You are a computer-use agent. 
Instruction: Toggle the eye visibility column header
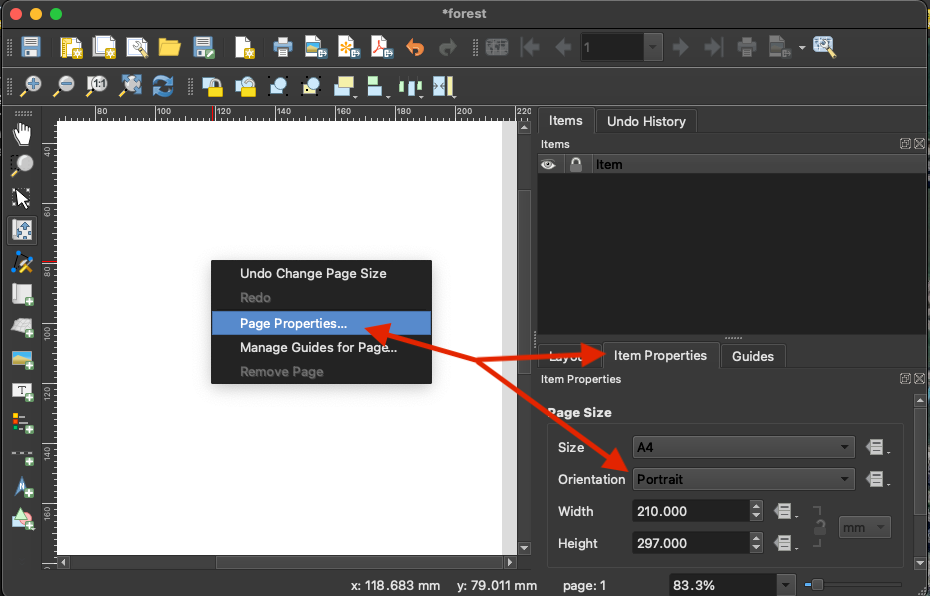548,165
